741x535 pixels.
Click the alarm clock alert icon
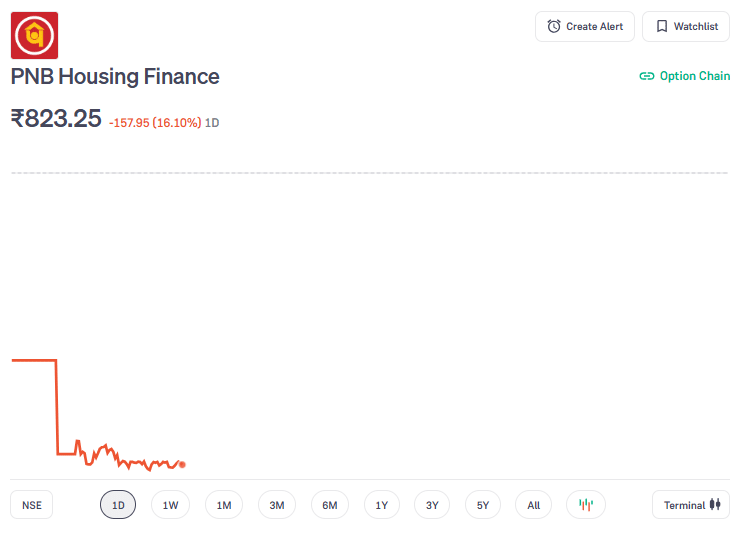pyautogui.click(x=554, y=26)
